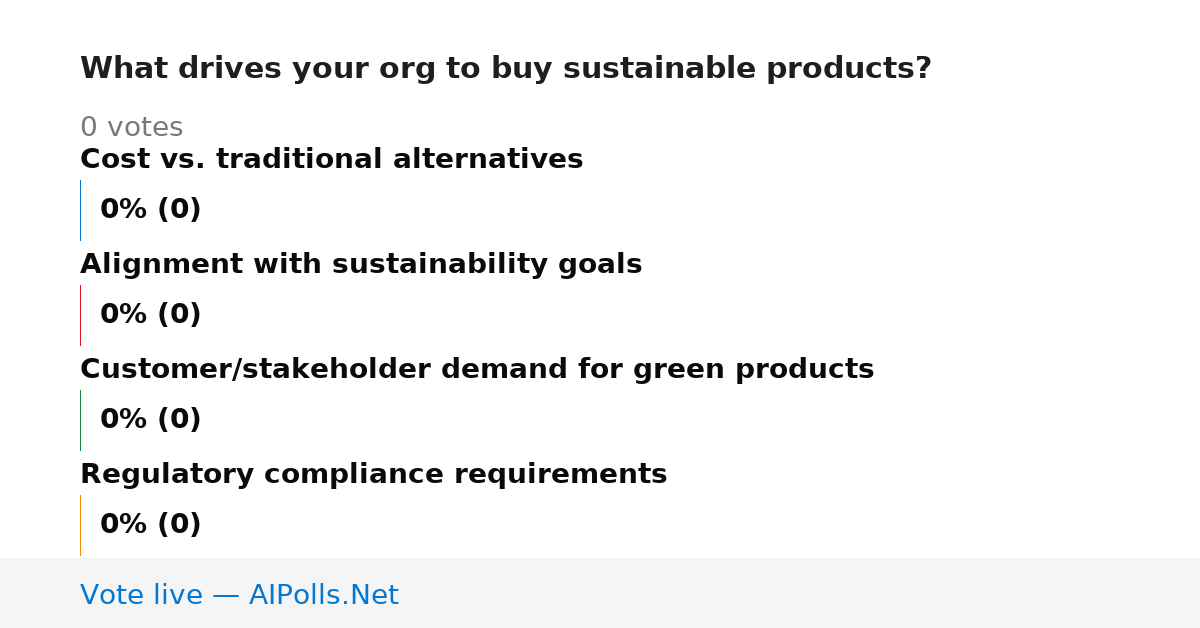The width and height of the screenshot is (1200, 628).
Task: Click the orange bar for Regulatory compliance
Action: point(80,525)
